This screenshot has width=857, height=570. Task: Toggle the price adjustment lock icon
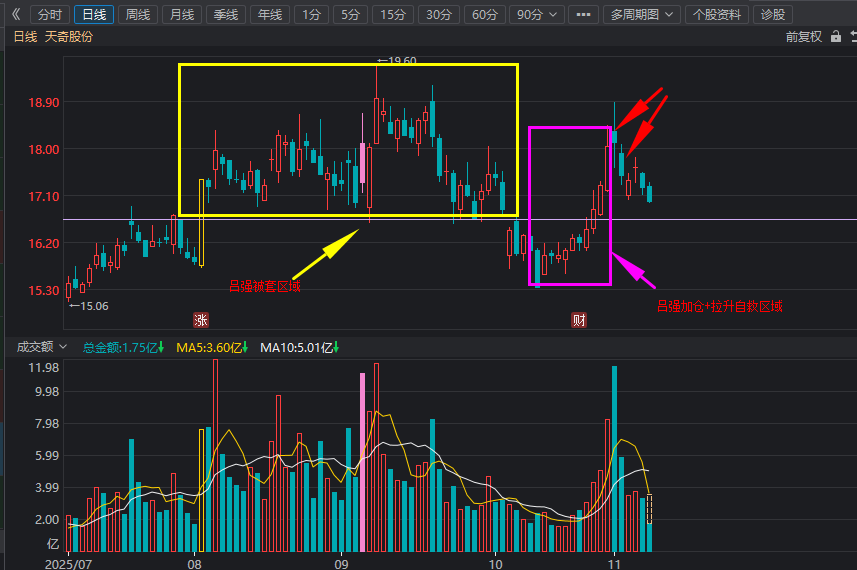[836, 36]
